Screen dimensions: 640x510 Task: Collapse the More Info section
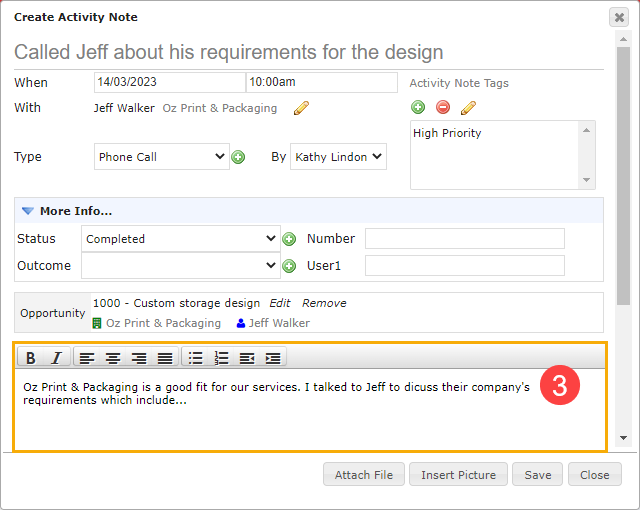(x=28, y=211)
